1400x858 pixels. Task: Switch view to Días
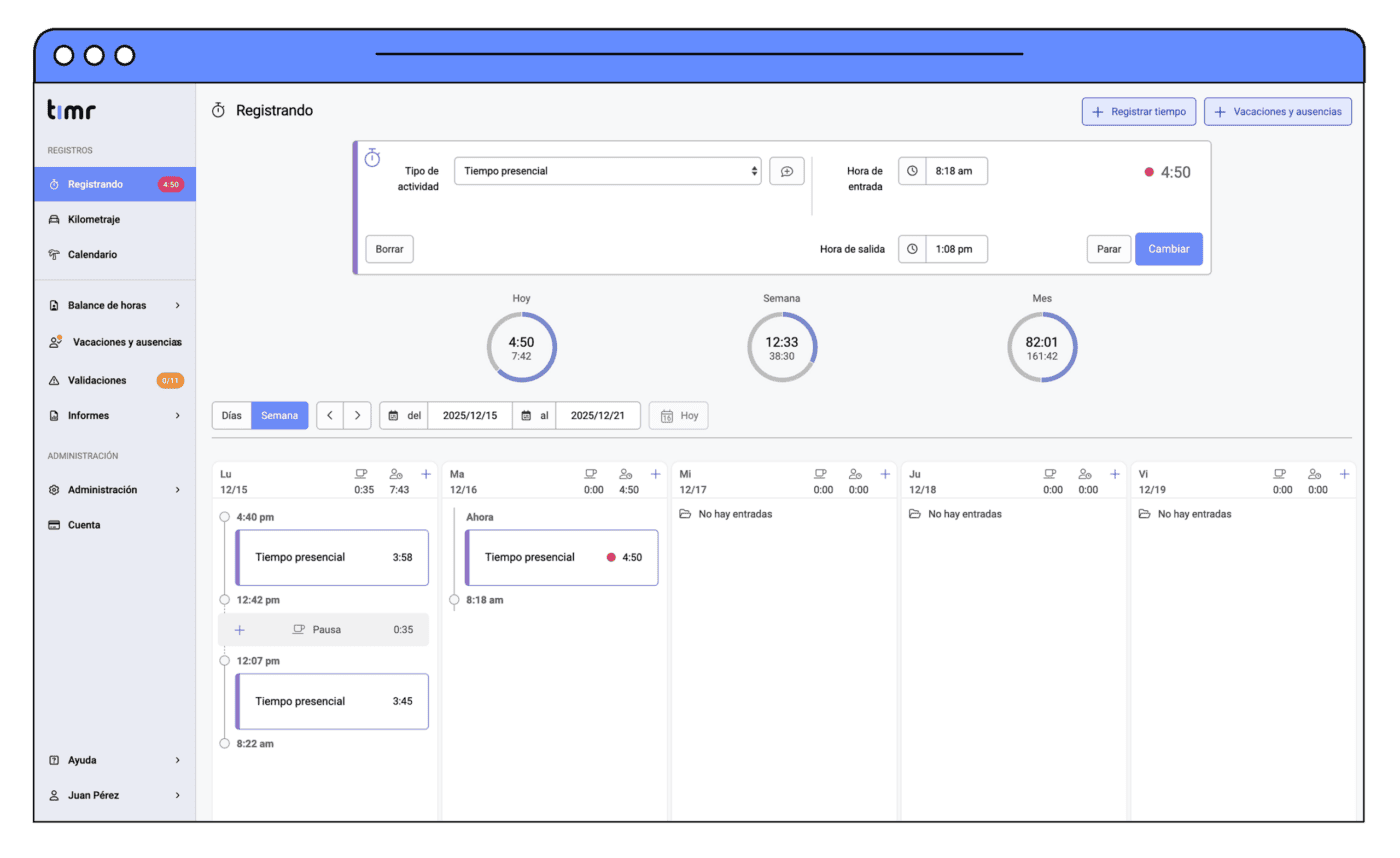231,416
